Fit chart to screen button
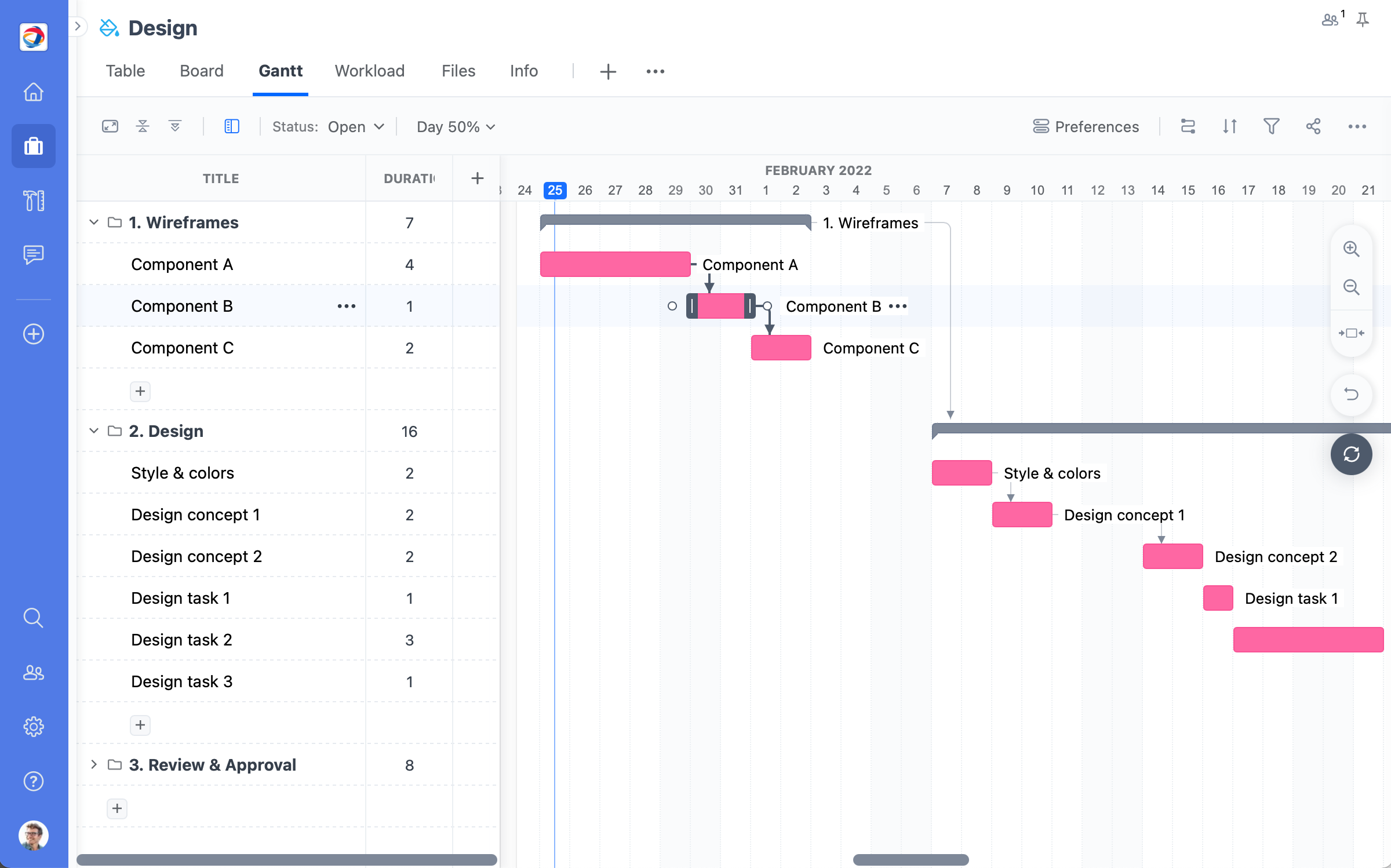The width and height of the screenshot is (1391, 868). (1352, 333)
